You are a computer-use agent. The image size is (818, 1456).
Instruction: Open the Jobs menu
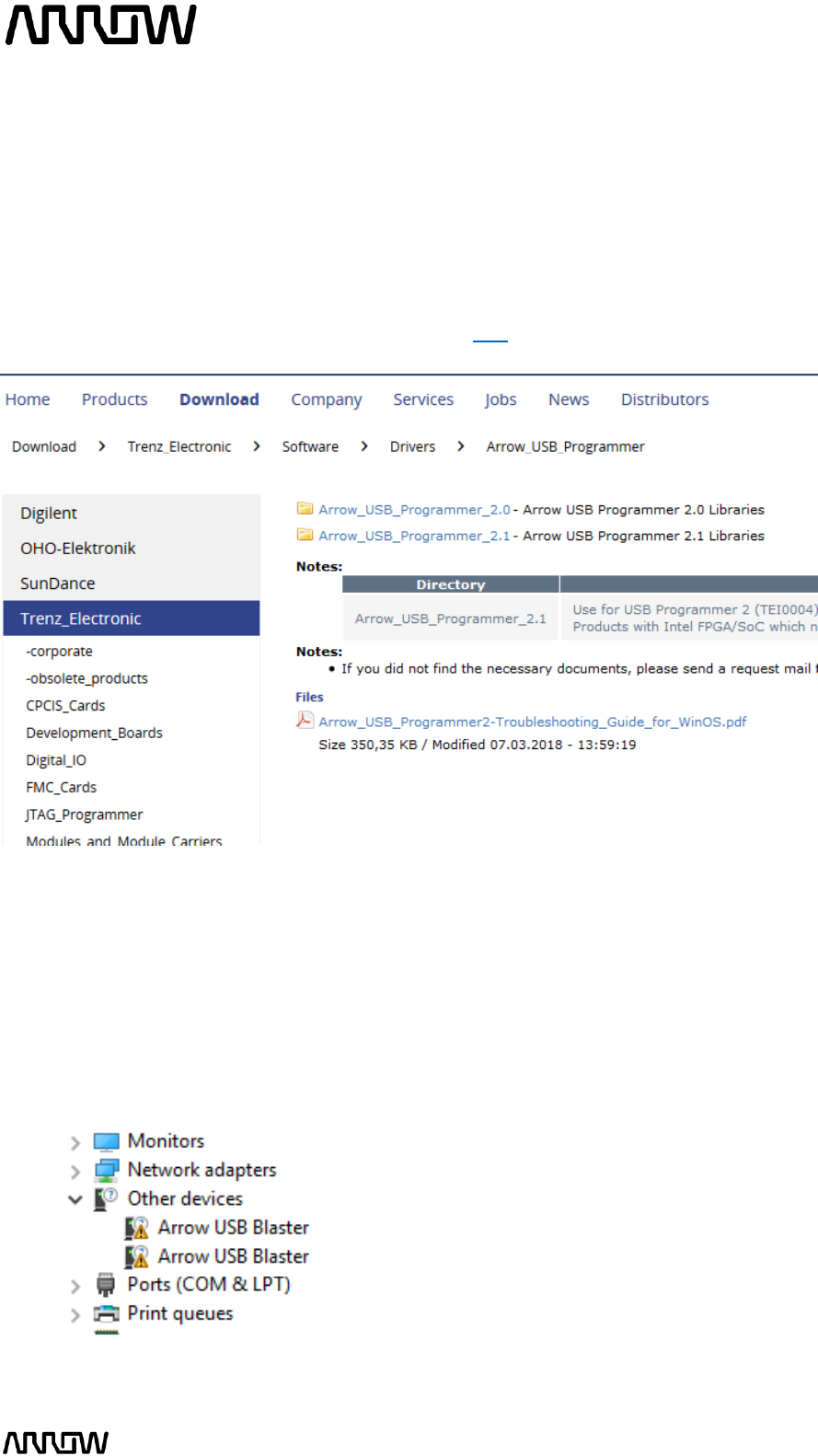tap(501, 399)
